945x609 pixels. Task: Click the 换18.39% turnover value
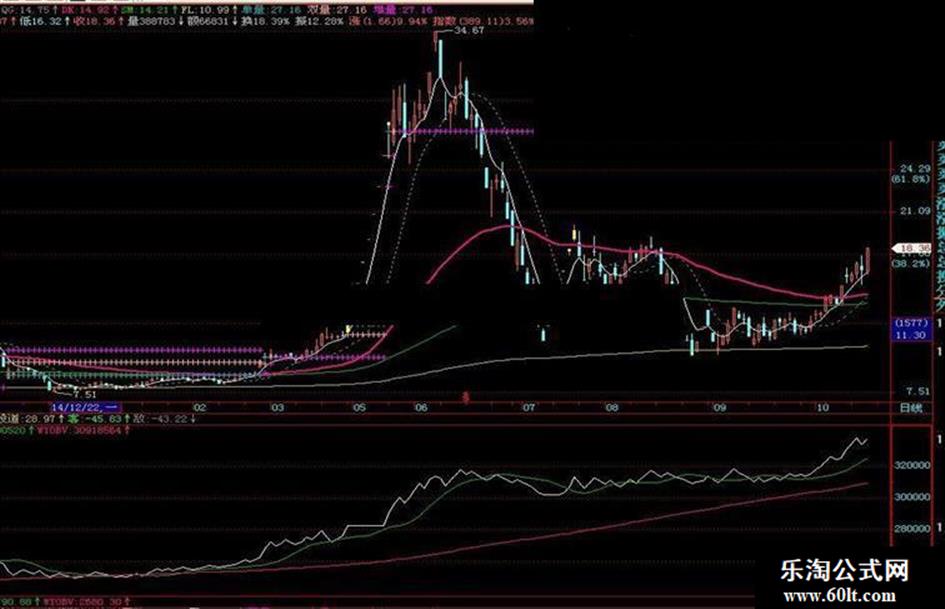265,21
